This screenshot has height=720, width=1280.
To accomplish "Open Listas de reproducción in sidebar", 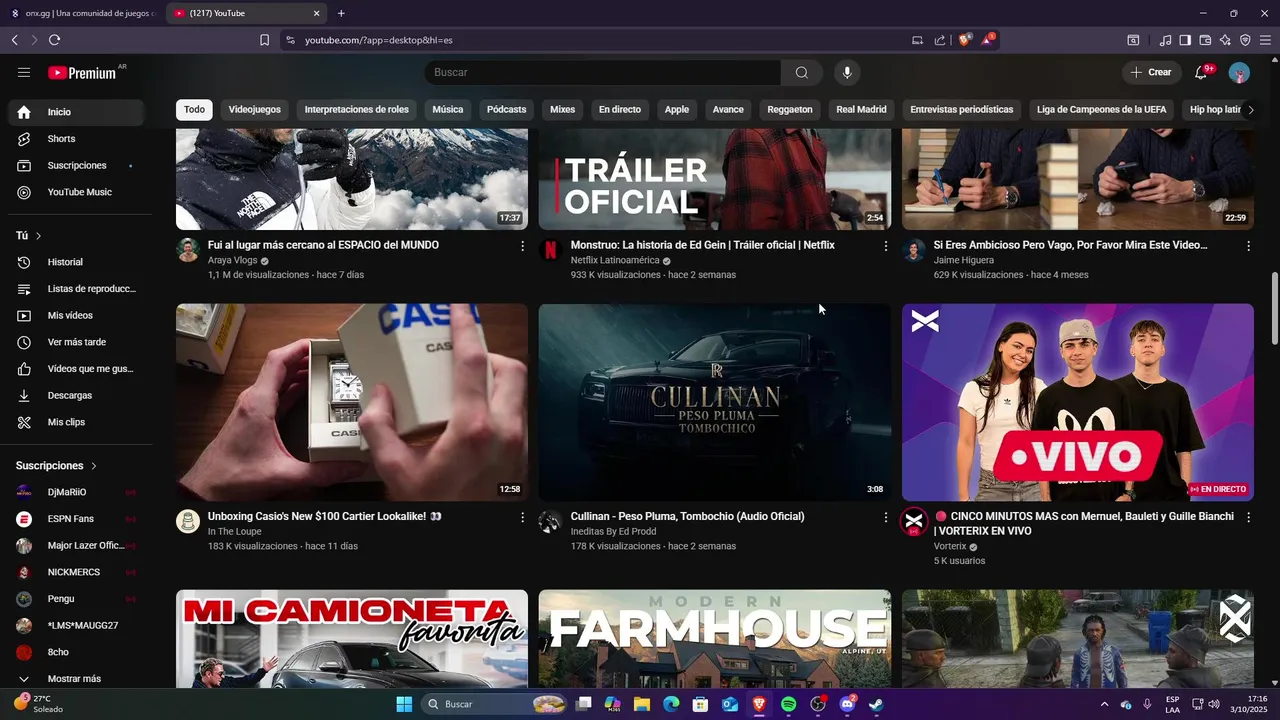I will tap(76, 289).
